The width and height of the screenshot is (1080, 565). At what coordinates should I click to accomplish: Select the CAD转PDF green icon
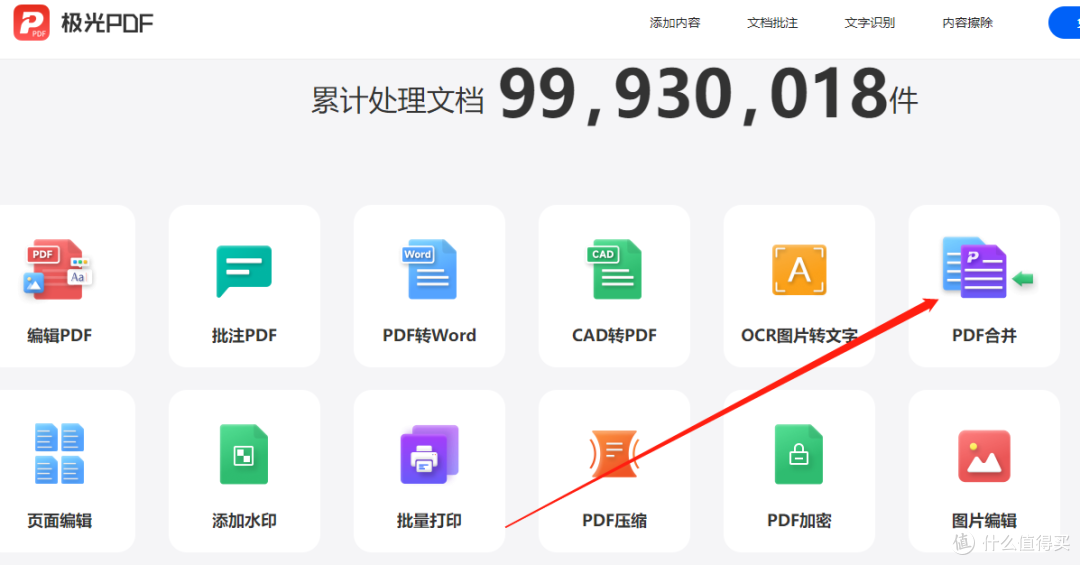614,269
